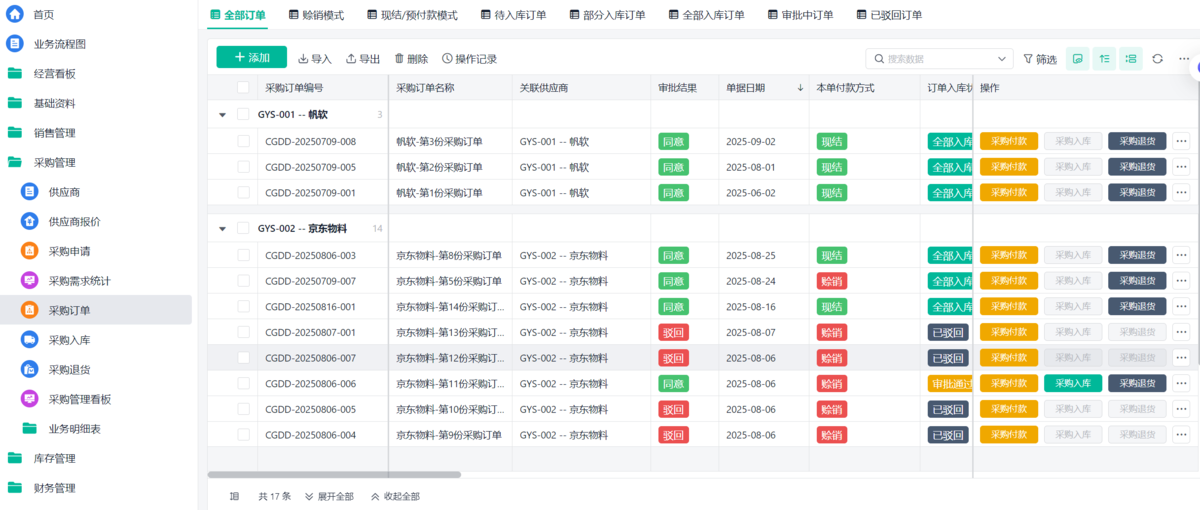Click the 操作记录 clock icon
This screenshot has width=1200, height=510.
pos(447,59)
